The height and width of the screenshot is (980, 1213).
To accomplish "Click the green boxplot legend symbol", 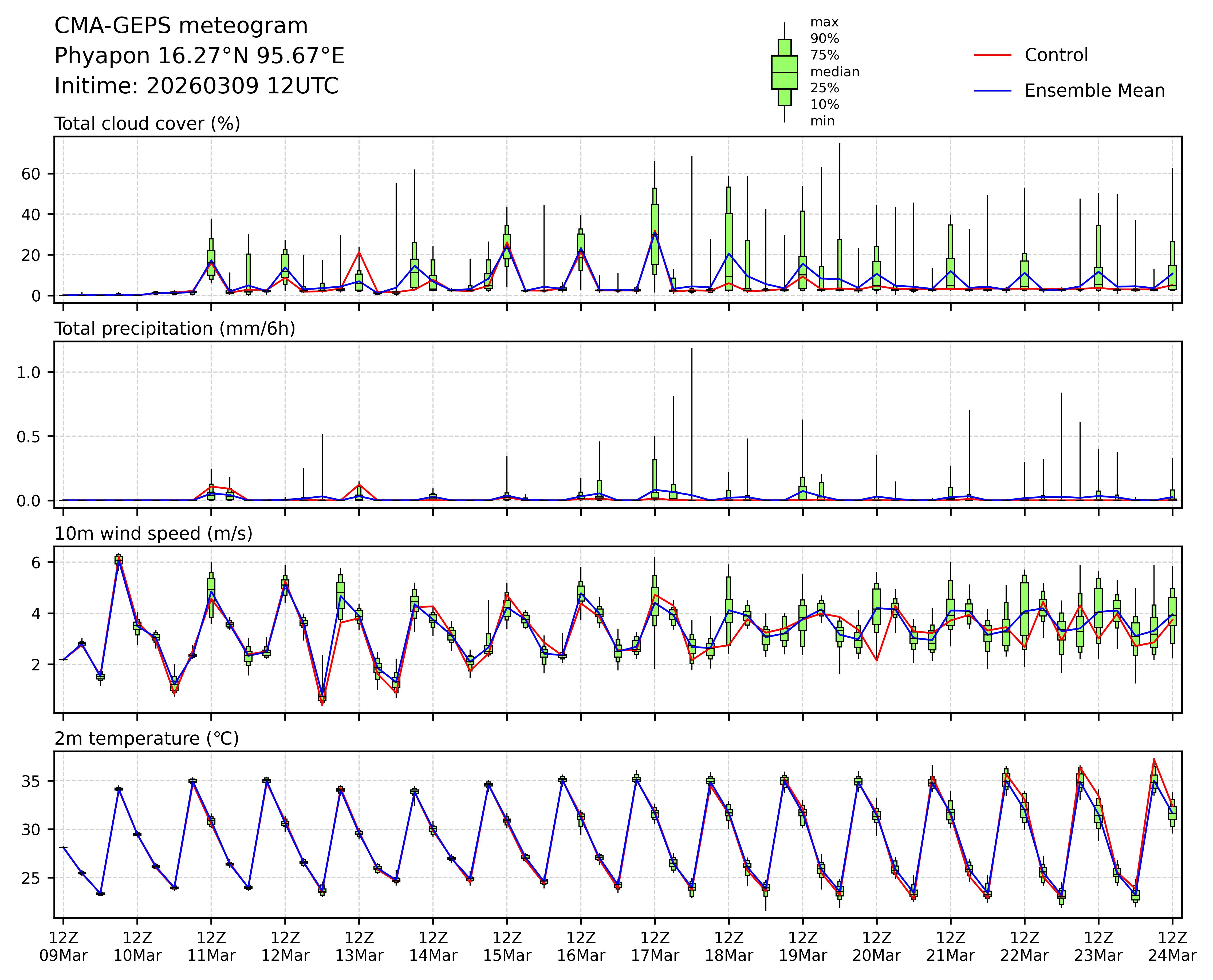I will point(784,72).
